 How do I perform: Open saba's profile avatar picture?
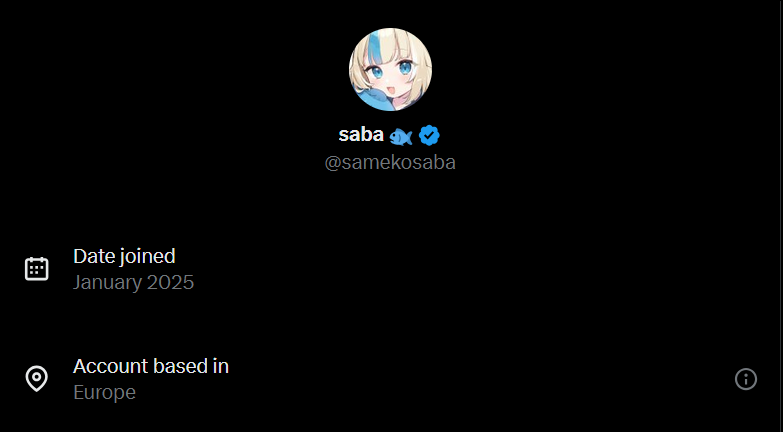[x=391, y=69]
